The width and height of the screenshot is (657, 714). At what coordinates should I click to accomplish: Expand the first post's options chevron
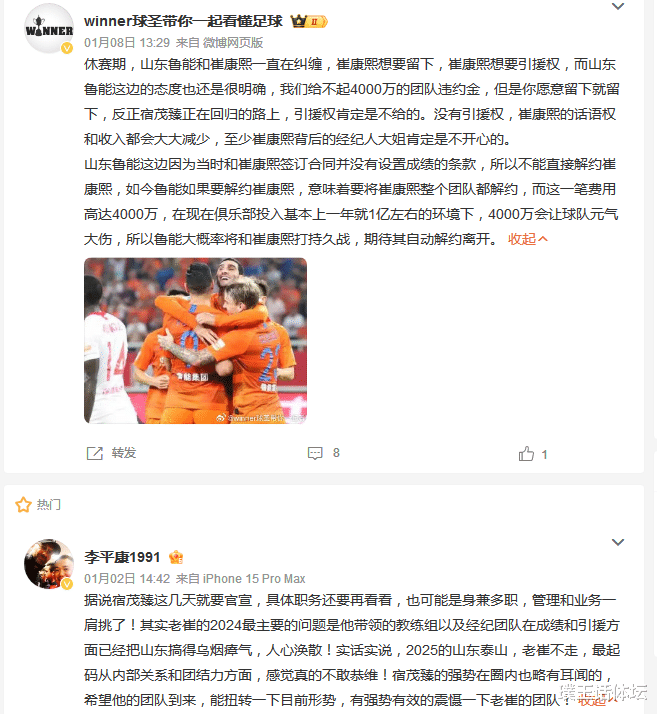618,6
